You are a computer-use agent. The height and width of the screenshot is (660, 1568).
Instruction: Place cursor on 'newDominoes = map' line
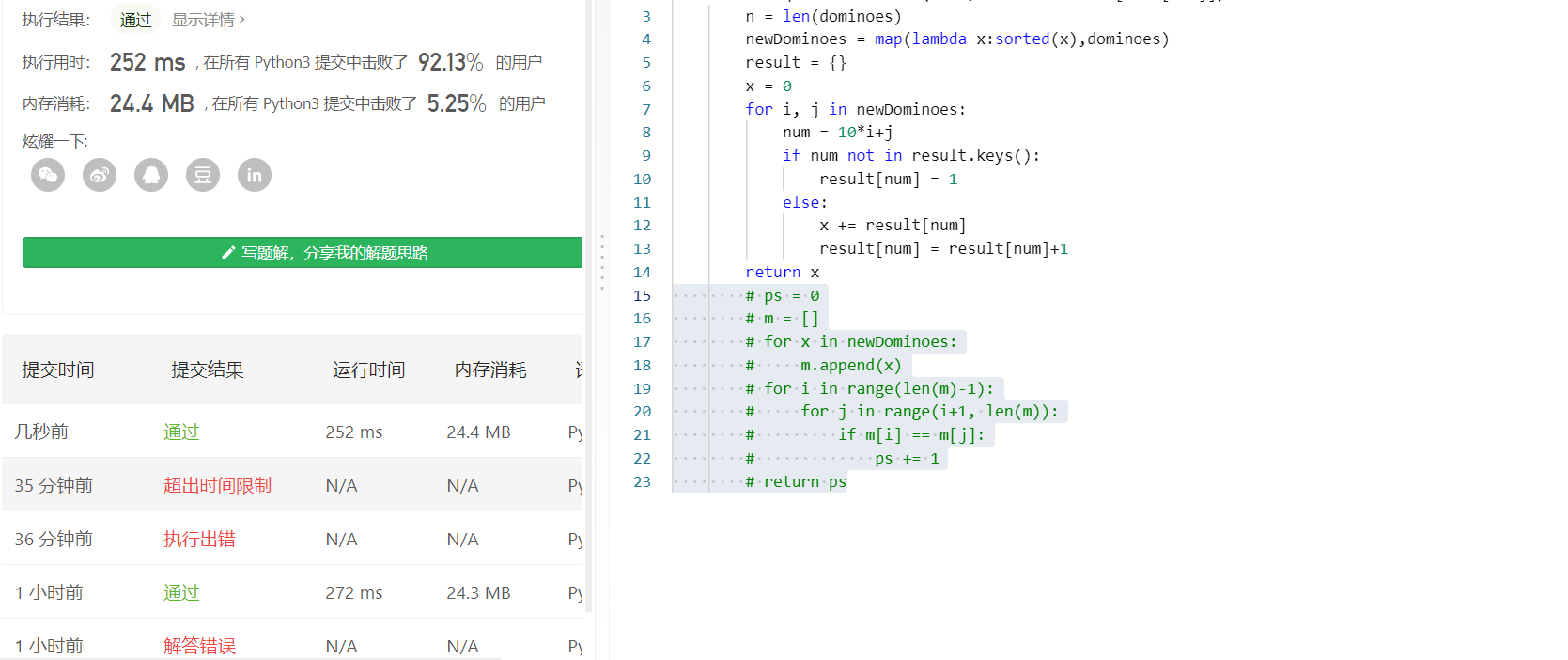(x=957, y=39)
